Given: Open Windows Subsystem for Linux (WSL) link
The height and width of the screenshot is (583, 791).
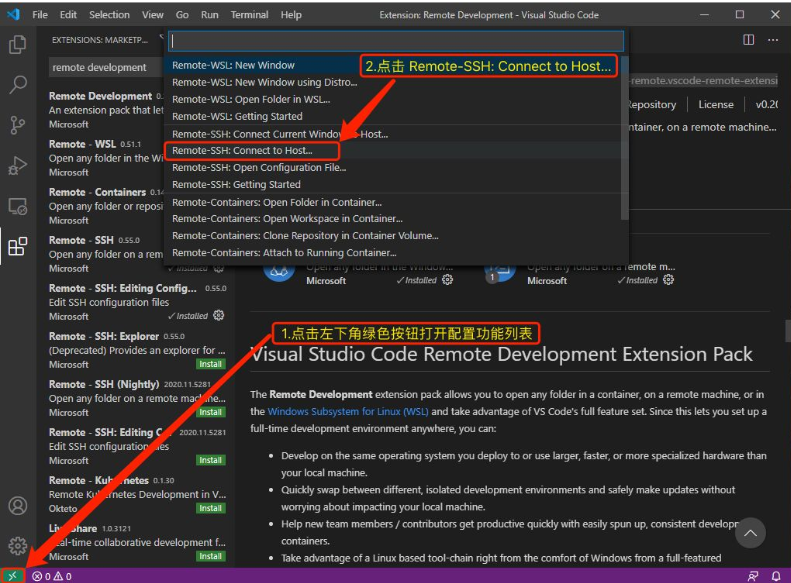Looking at the screenshot, I should [x=348, y=412].
